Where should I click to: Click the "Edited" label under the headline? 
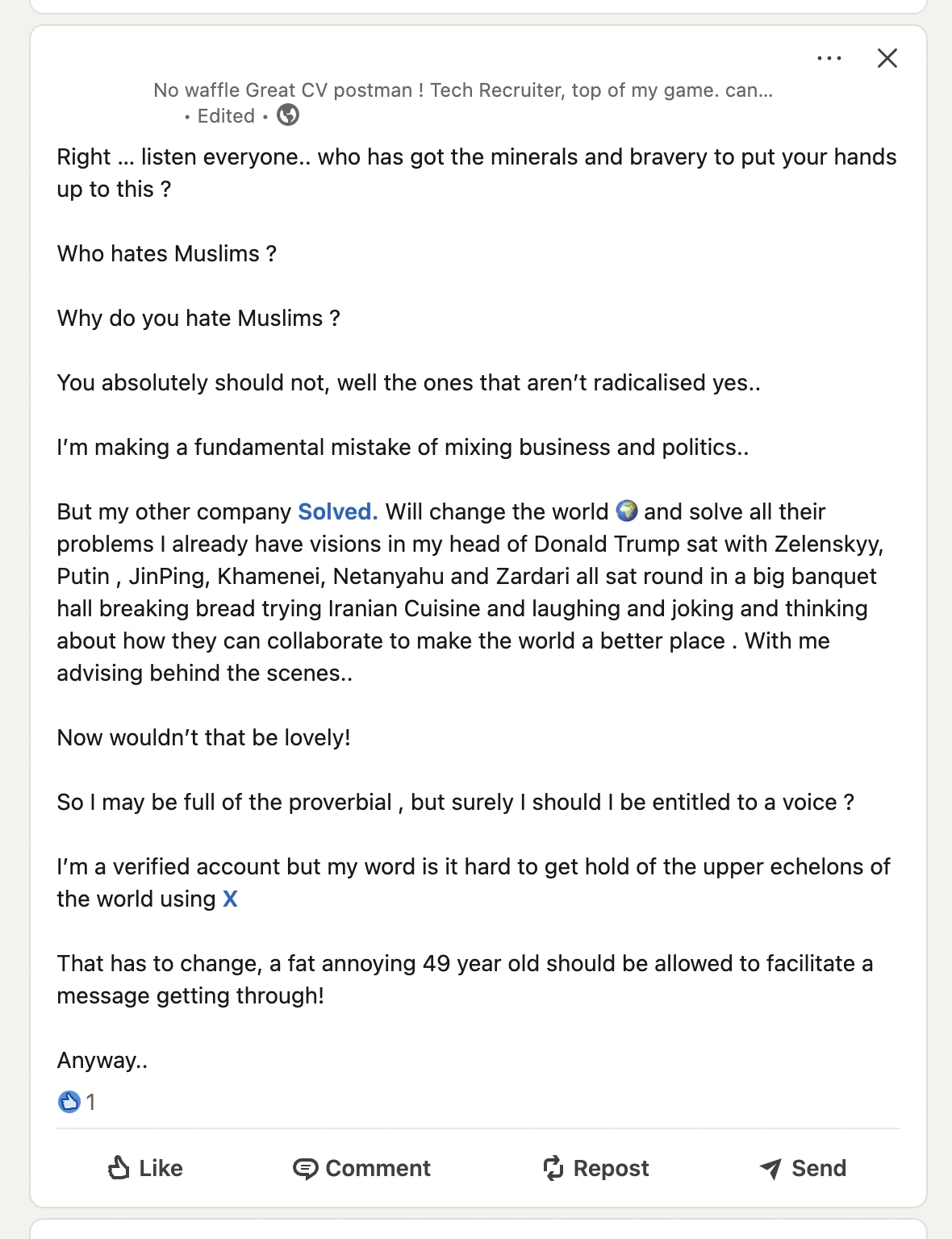[x=226, y=116]
